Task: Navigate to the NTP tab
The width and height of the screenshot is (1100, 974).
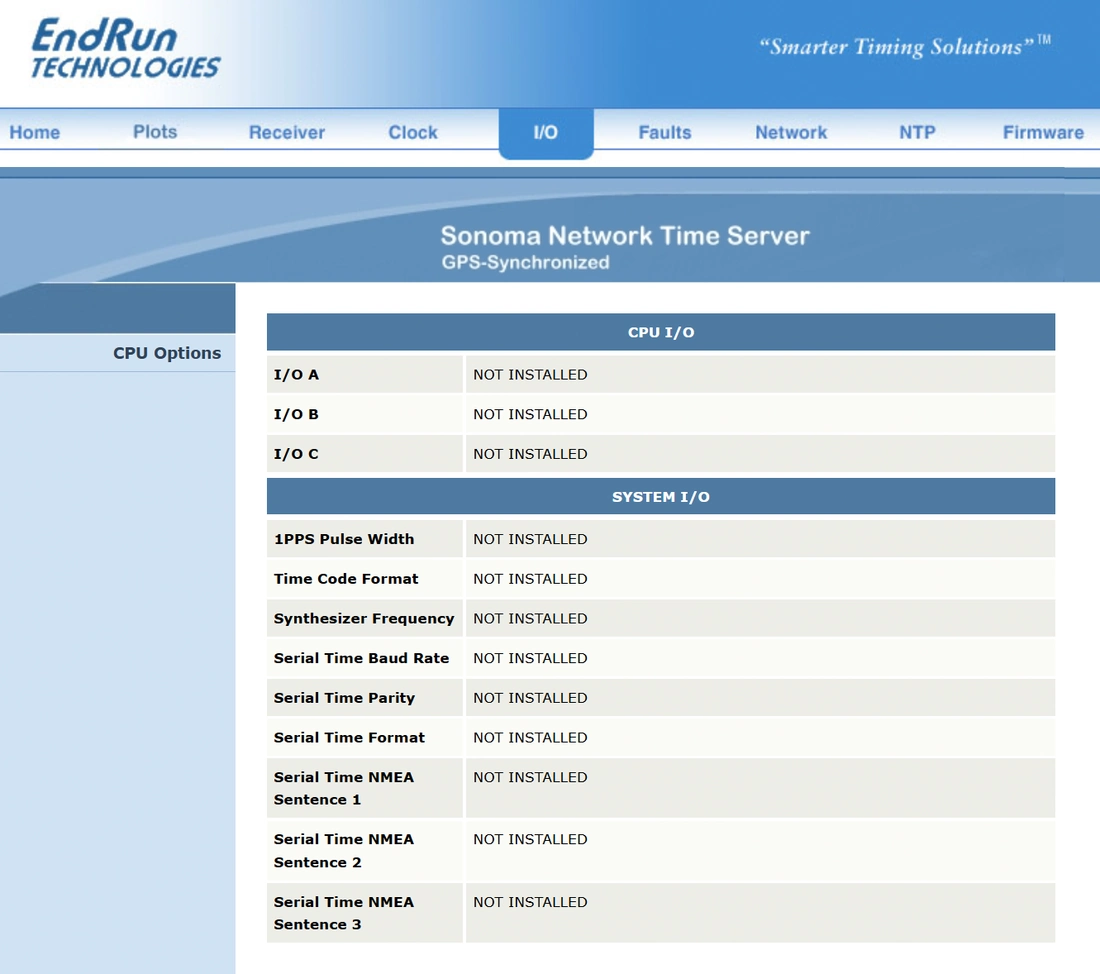Action: (x=918, y=132)
